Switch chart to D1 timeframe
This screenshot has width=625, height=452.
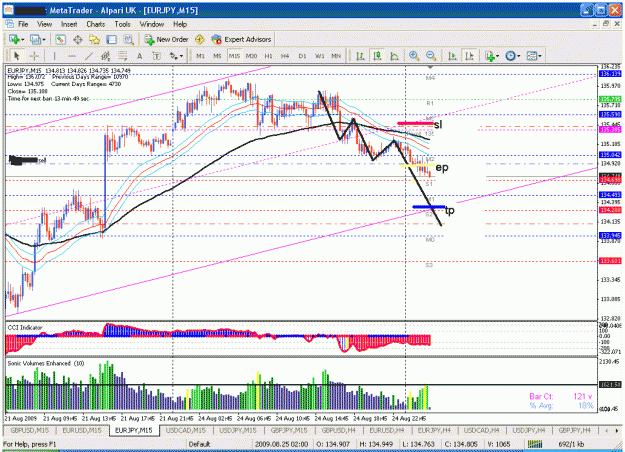point(302,56)
